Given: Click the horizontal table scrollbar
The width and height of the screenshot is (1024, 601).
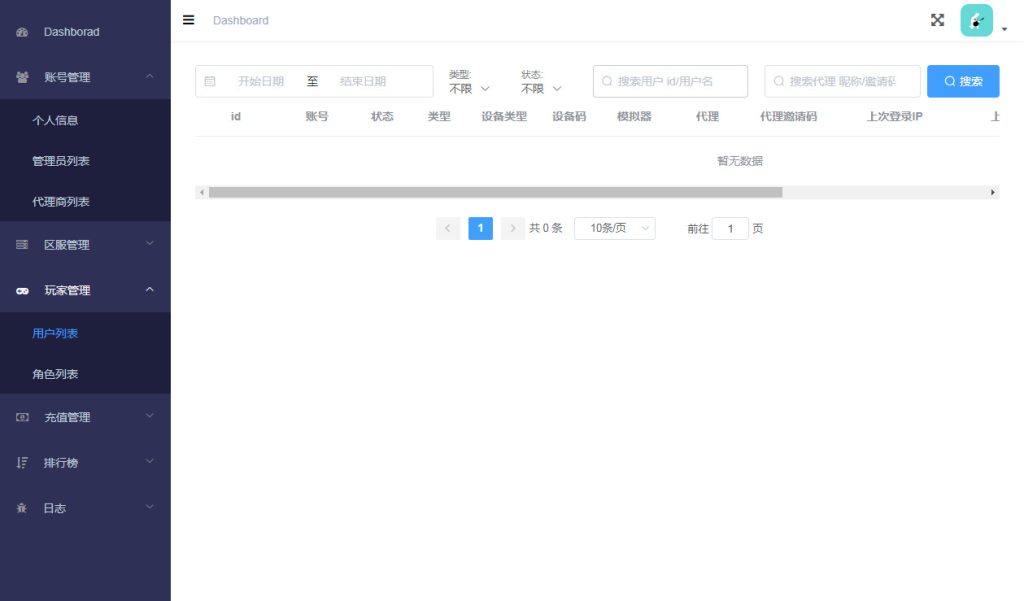Looking at the screenshot, I should coord(495,192).
